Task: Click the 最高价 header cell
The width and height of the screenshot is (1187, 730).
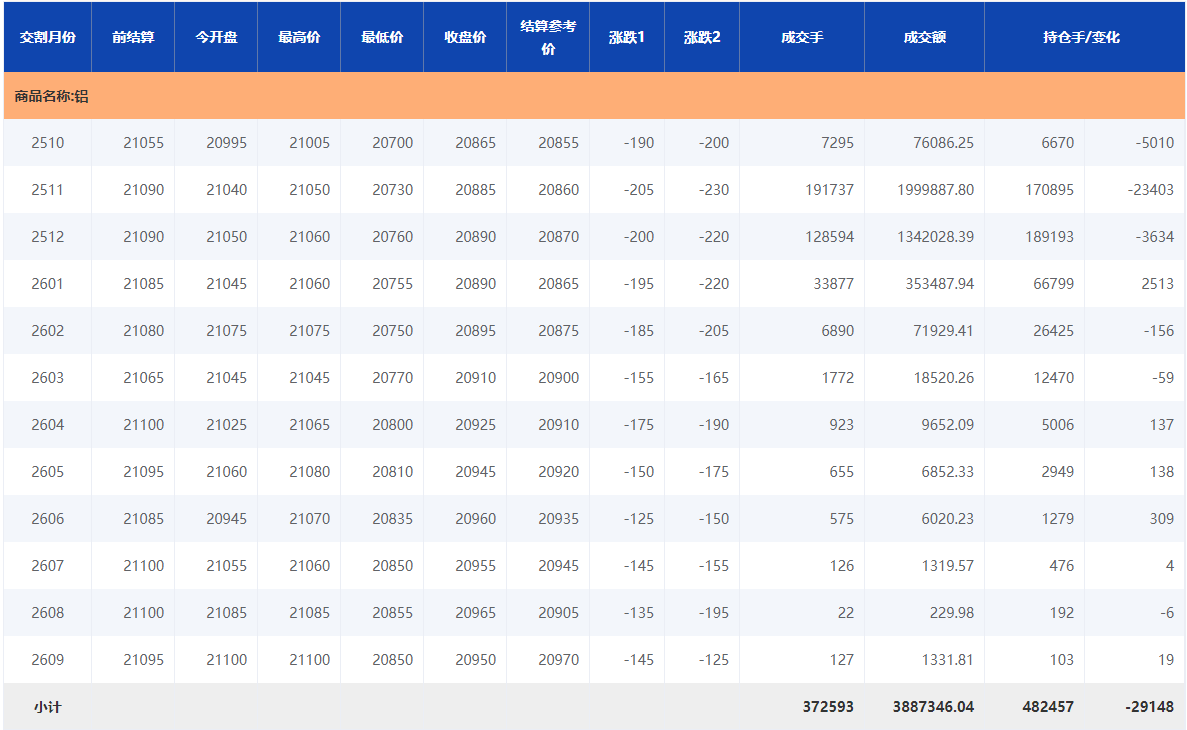Action: 299,37
